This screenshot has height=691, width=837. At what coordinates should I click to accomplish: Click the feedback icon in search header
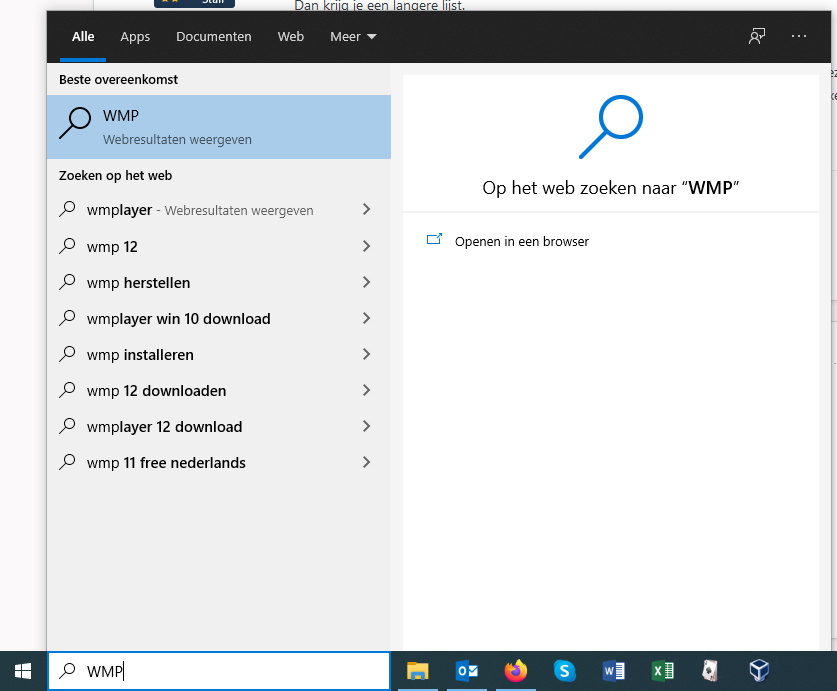click(756, 36)
